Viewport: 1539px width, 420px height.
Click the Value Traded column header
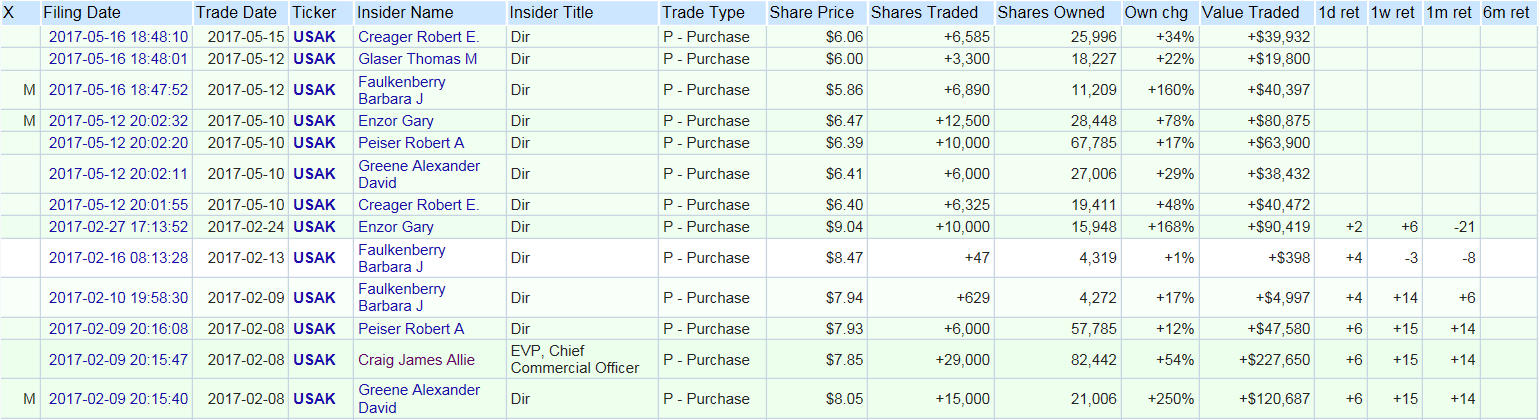[x=1250, y=13]
